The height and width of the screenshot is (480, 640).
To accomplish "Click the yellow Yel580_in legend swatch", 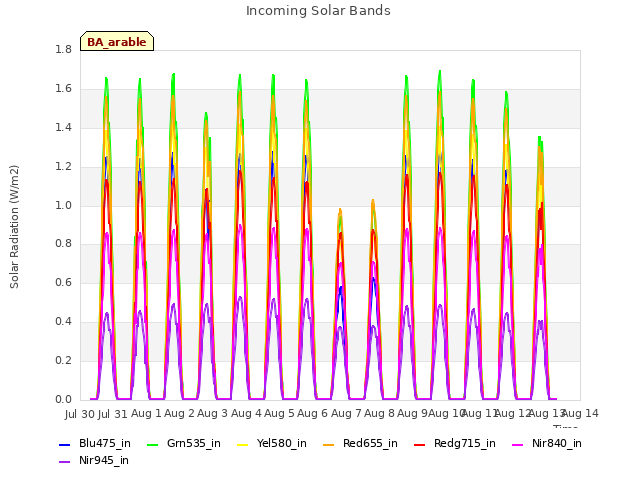I will 242,444.
